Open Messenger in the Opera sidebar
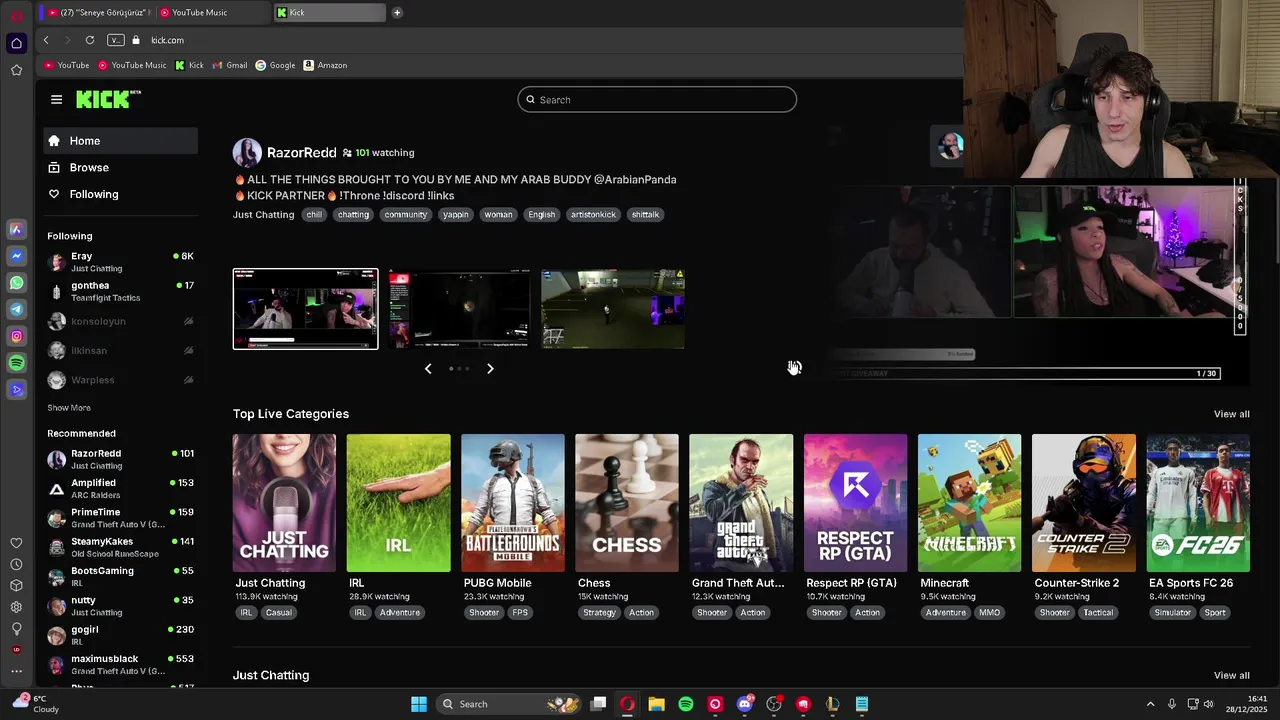Viewport: 1280px width, 720px height. tap(16, 256)
